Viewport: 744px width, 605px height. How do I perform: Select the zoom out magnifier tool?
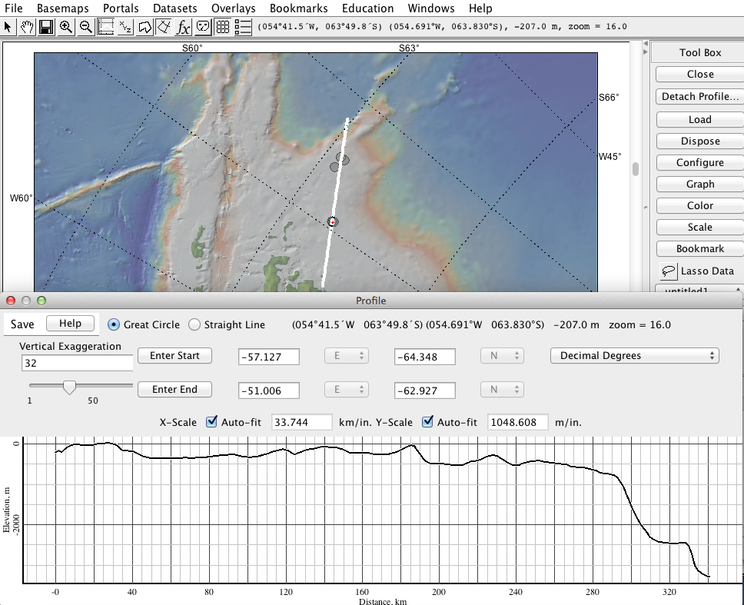(85, 26)
